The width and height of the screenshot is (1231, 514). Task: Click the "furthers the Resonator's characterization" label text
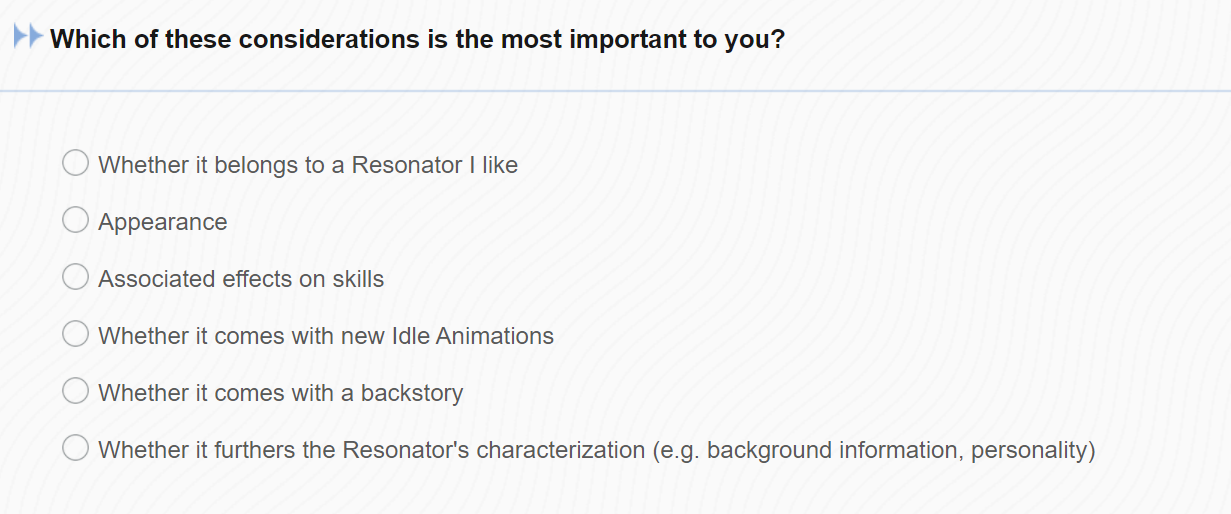[429, 450]
